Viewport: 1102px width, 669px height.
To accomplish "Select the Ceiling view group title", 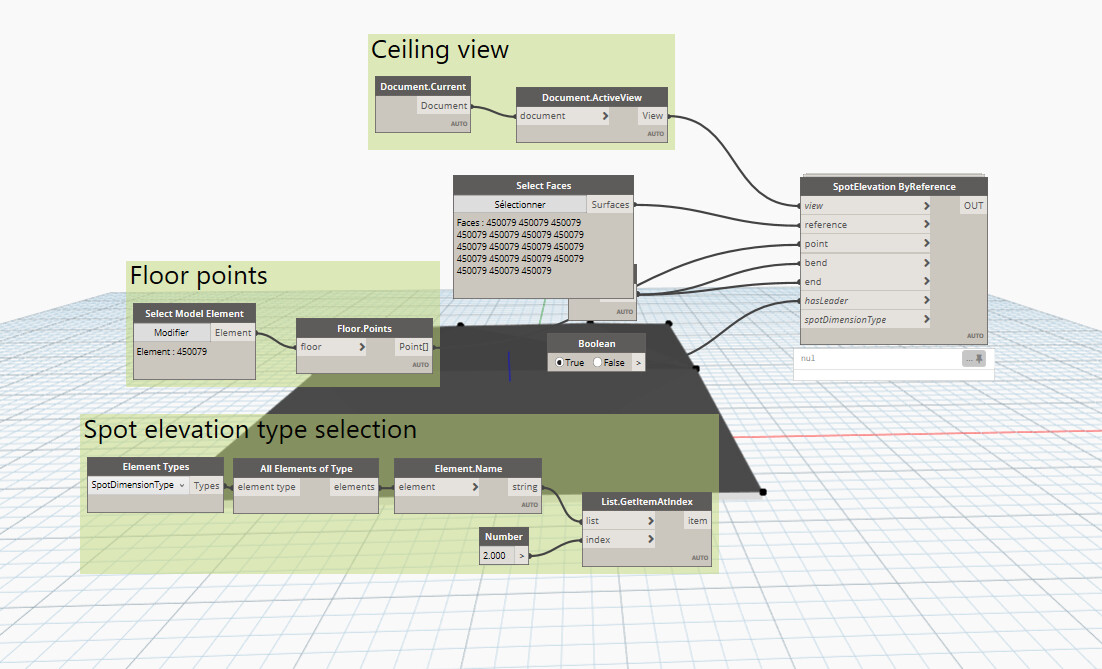I will pos(440,50).
